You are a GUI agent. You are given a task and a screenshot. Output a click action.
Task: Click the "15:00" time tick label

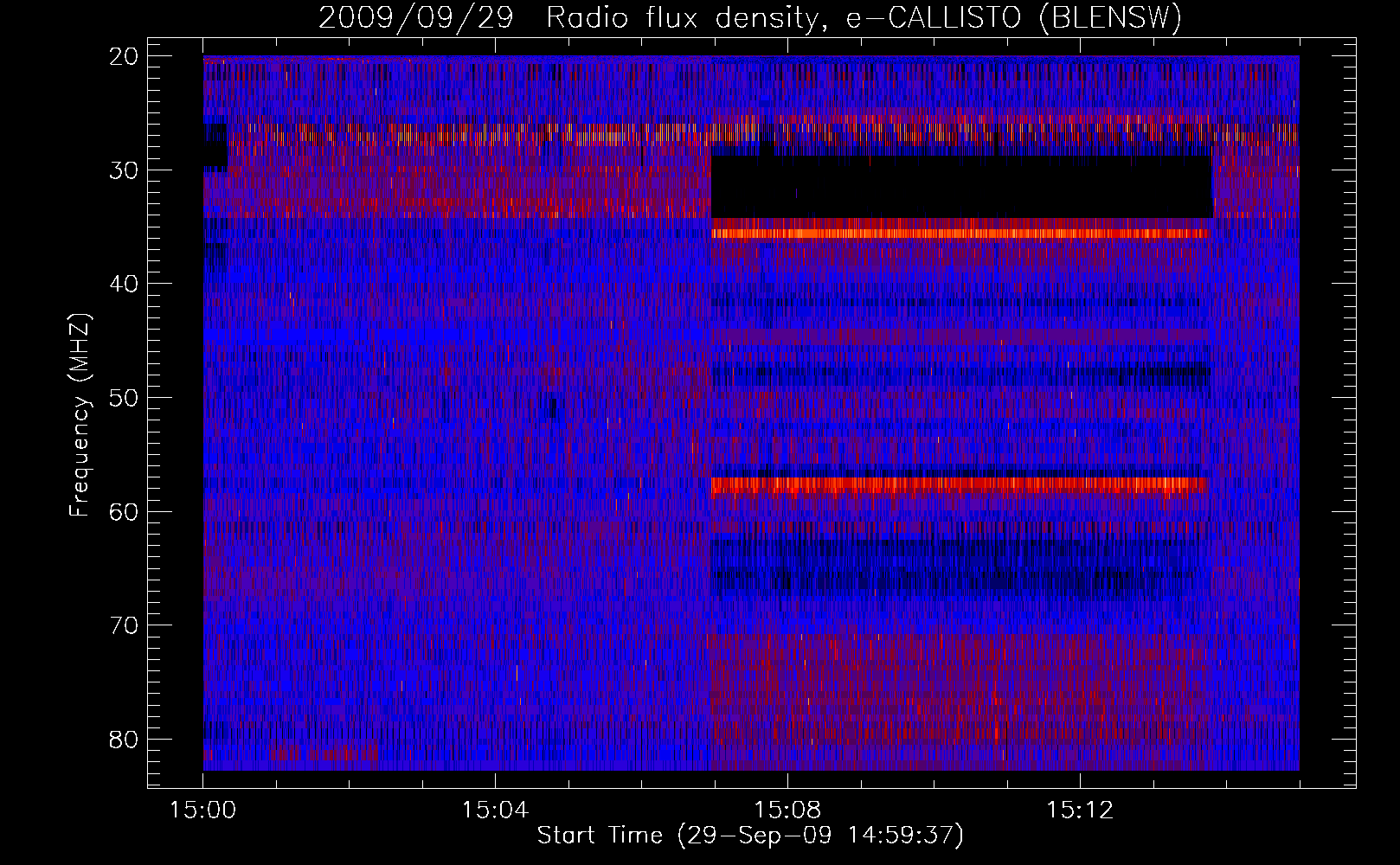coord(202,811)
